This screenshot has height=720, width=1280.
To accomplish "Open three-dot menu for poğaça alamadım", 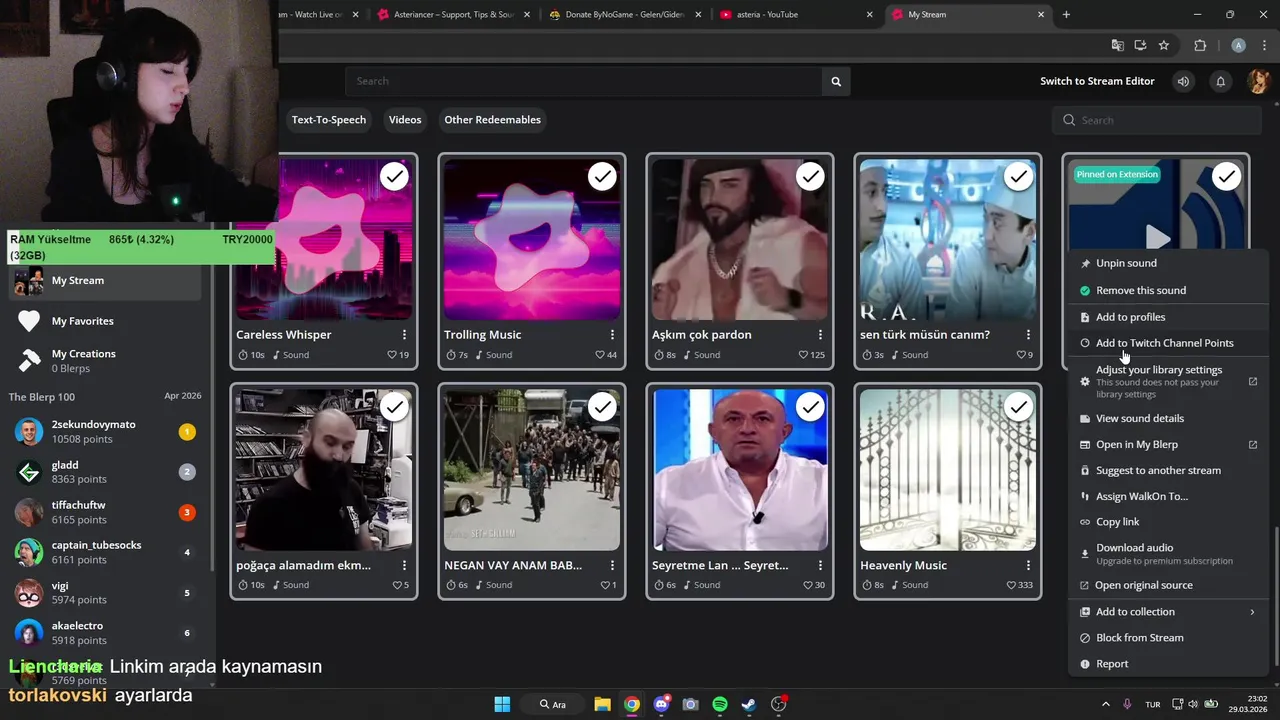I will pos(404,565).
